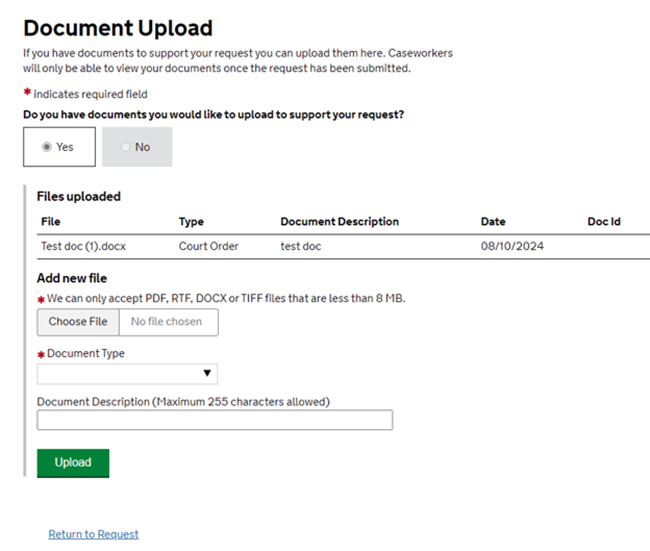This screenshot has width=650, height=551.
Task: Click the Court Order type cell
Action: pyautogui.click(x=208, y=246)
